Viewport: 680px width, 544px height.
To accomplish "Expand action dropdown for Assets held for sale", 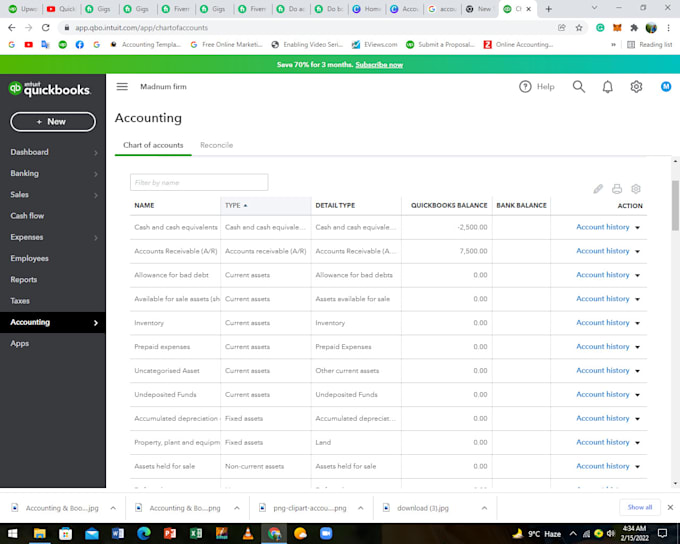I will pyautogui.click(x=638, y=466).
